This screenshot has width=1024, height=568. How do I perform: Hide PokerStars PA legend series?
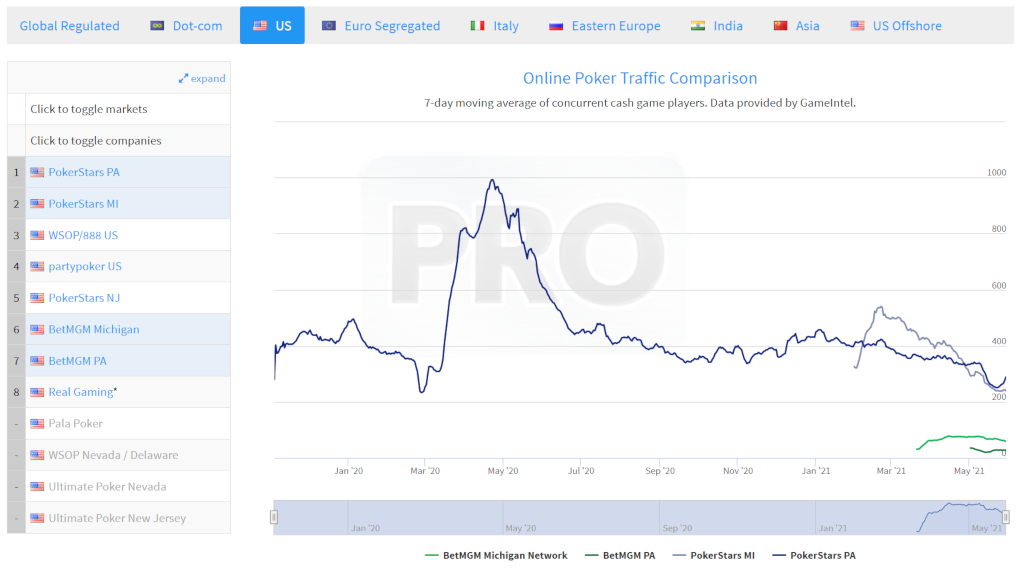pyautogui.click(x=814, y=556)
